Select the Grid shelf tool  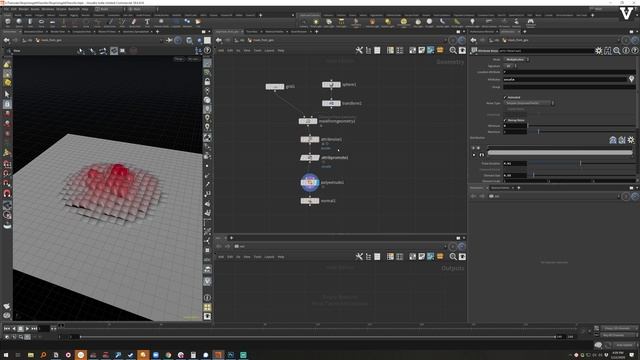(52, 22)
